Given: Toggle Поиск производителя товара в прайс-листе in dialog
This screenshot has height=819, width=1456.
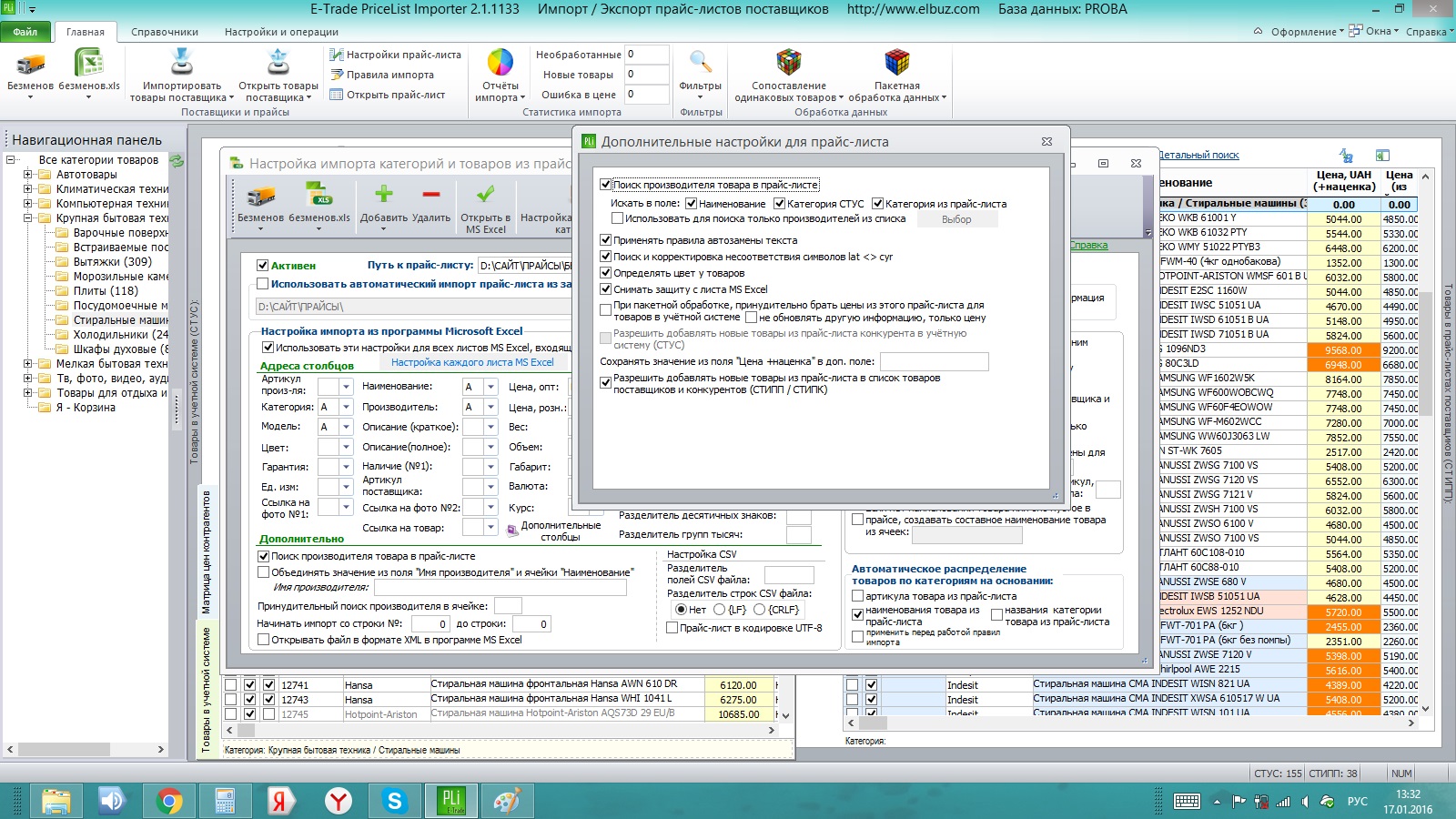Looking at the screenshot, I should pyautogui.click(x=605, y=185).
